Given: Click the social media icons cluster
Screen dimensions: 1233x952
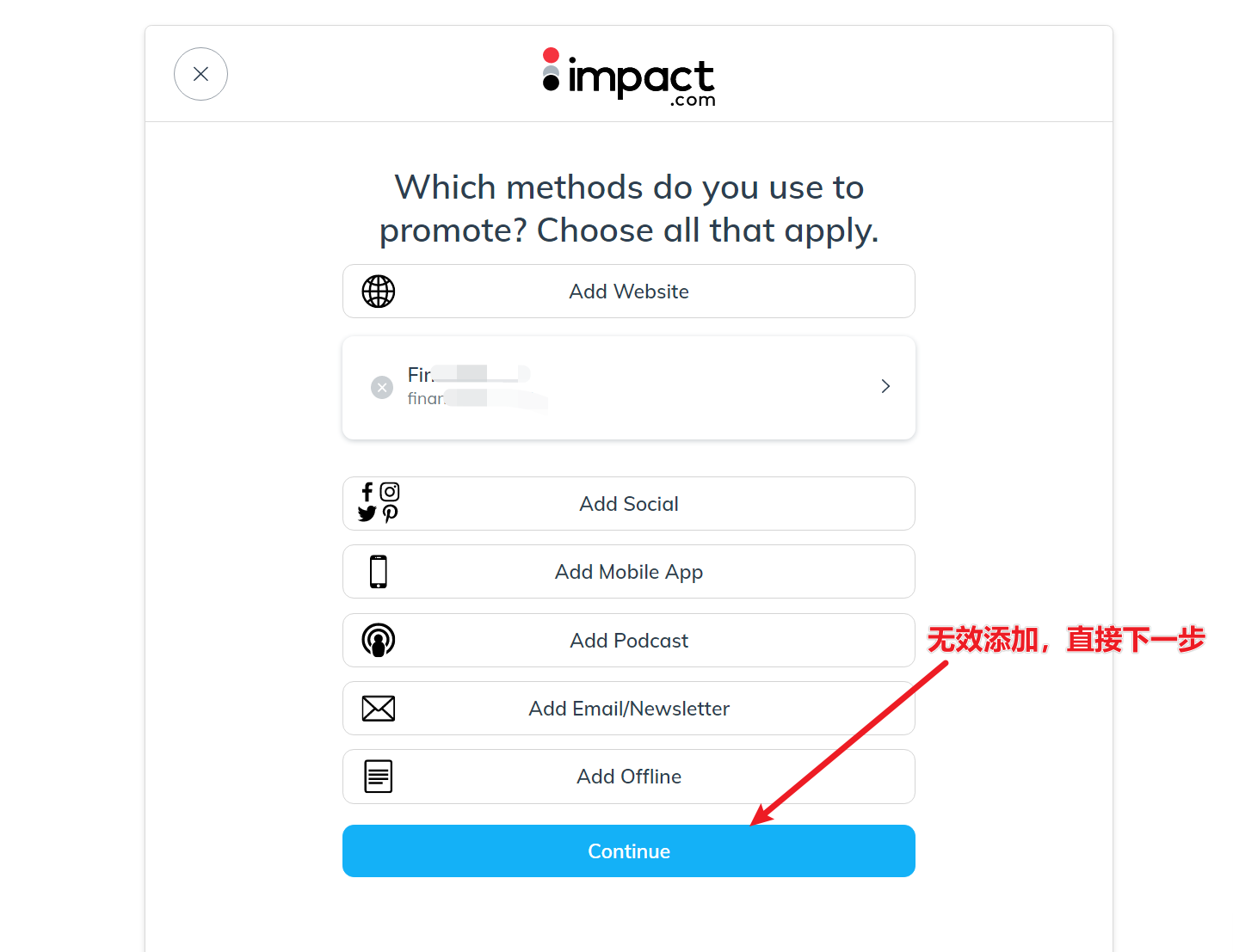Looking at the screenshot, I should [379, 503].
